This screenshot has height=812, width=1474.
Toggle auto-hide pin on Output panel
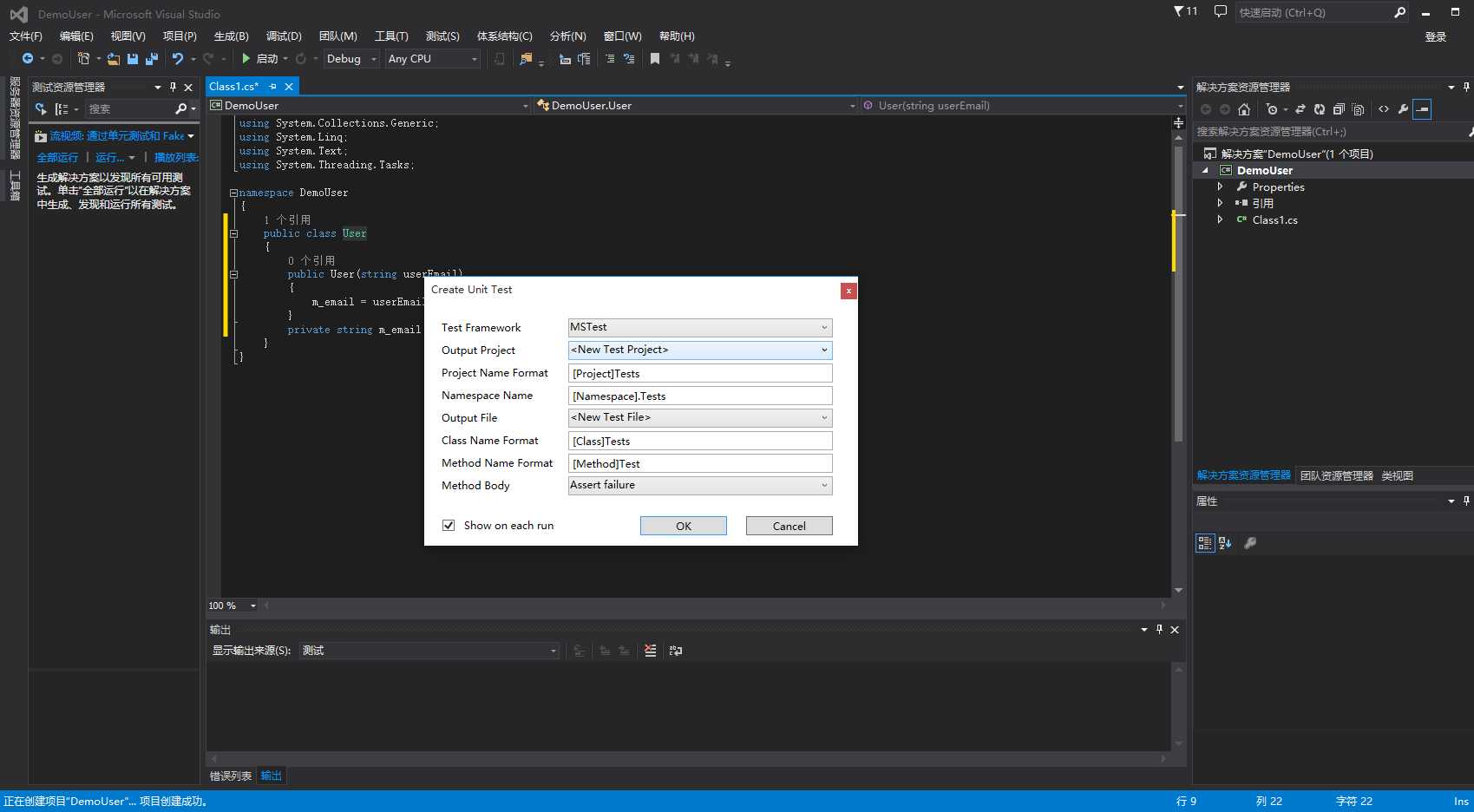click(x=1159, y=630)
